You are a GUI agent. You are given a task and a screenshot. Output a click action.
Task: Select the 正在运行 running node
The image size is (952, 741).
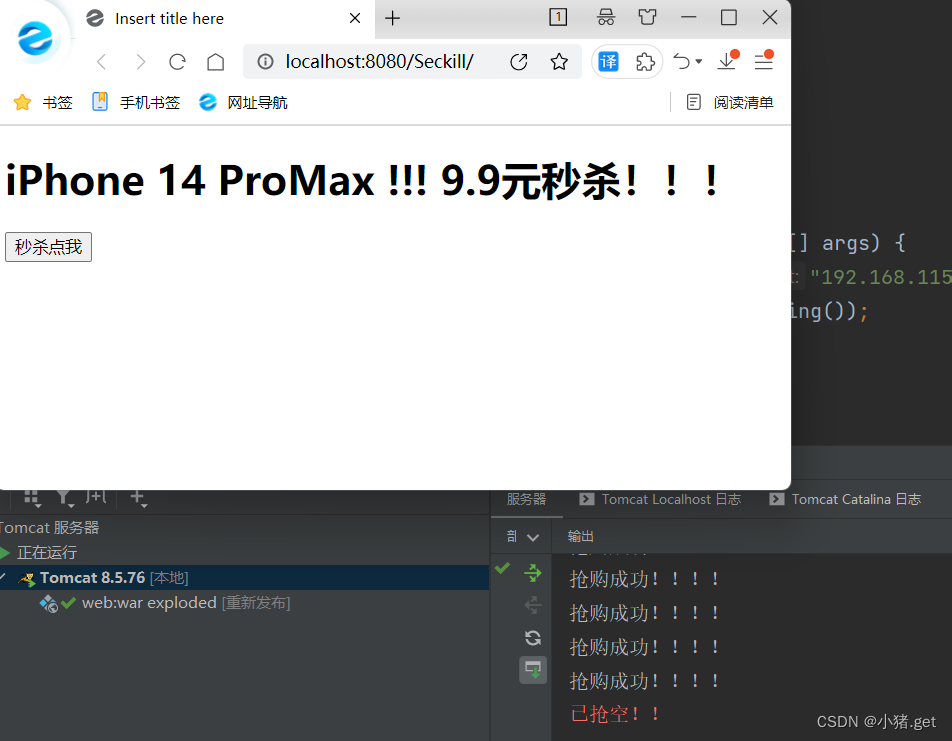click(47, 552)
